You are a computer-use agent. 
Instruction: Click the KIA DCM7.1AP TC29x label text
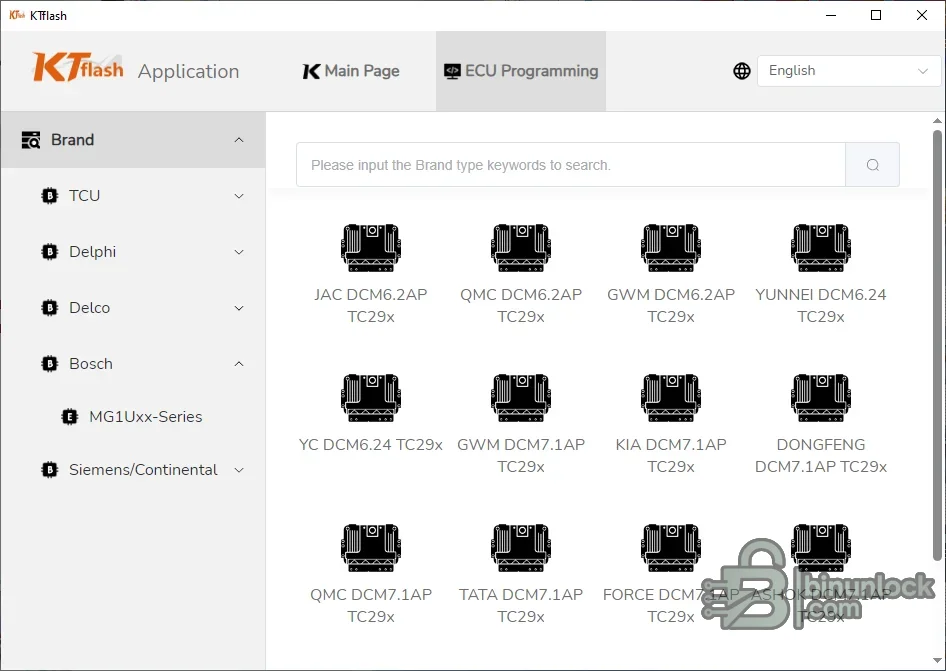point(671,456)
